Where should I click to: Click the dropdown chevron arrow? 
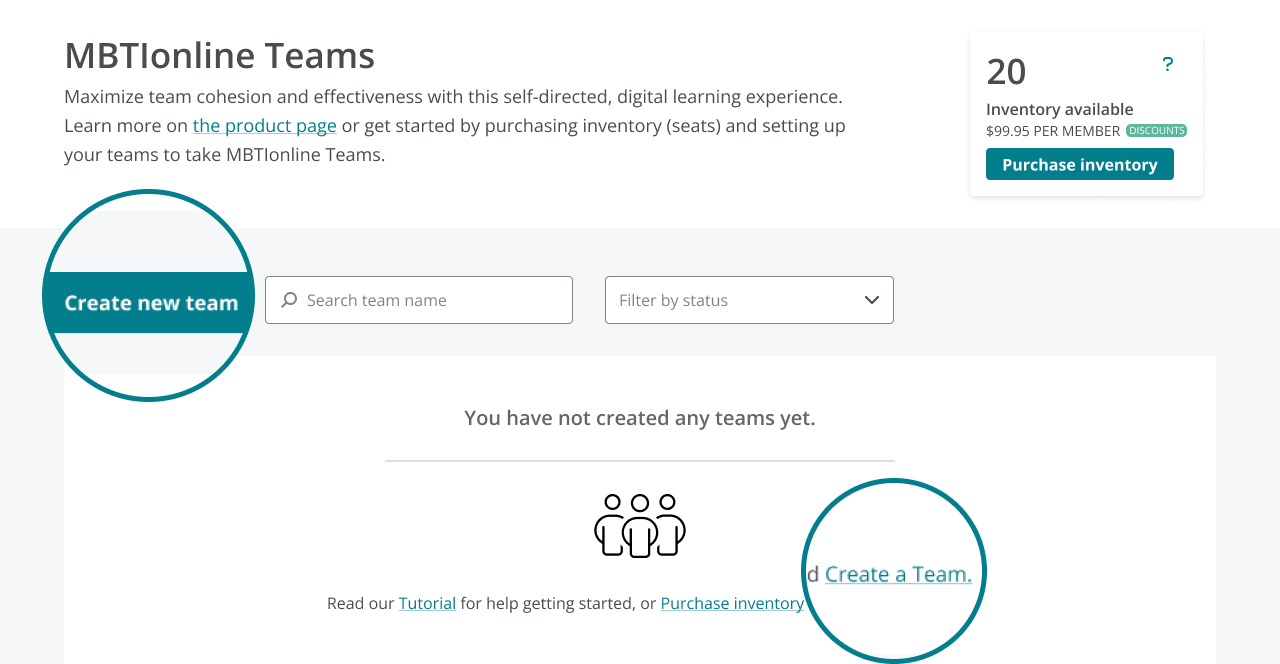coord(871,300)
